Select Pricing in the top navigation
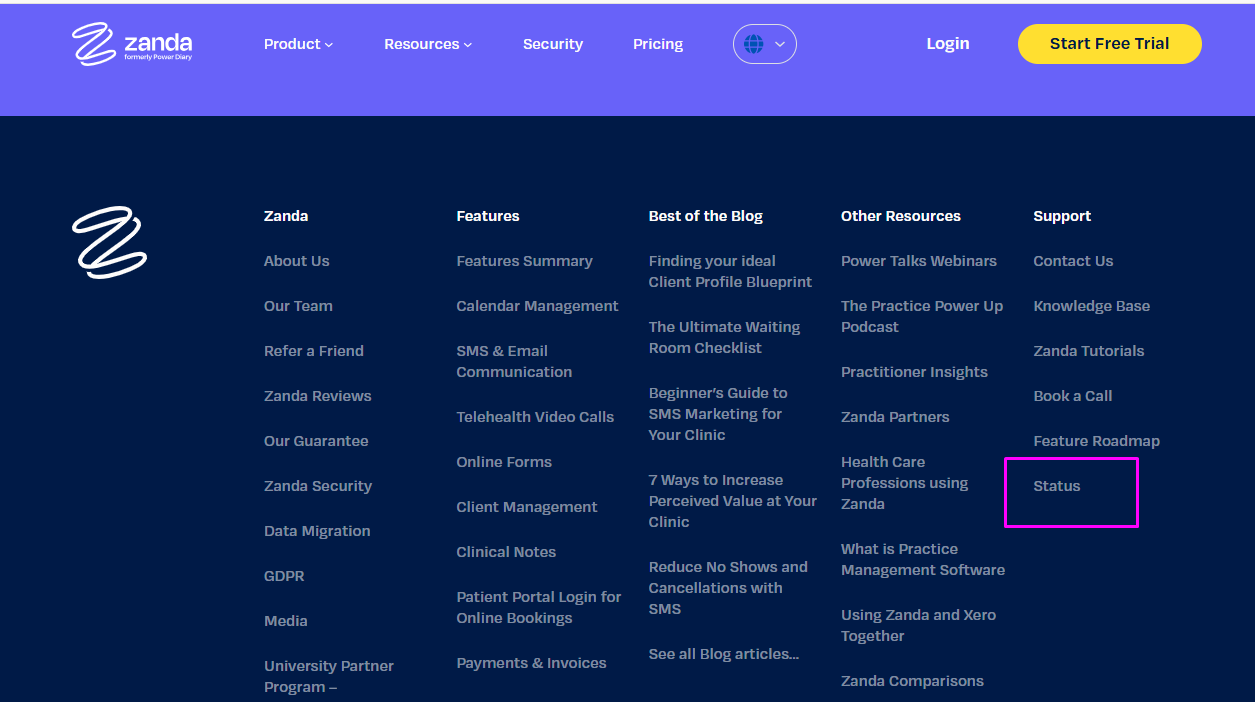 point(657,43)
